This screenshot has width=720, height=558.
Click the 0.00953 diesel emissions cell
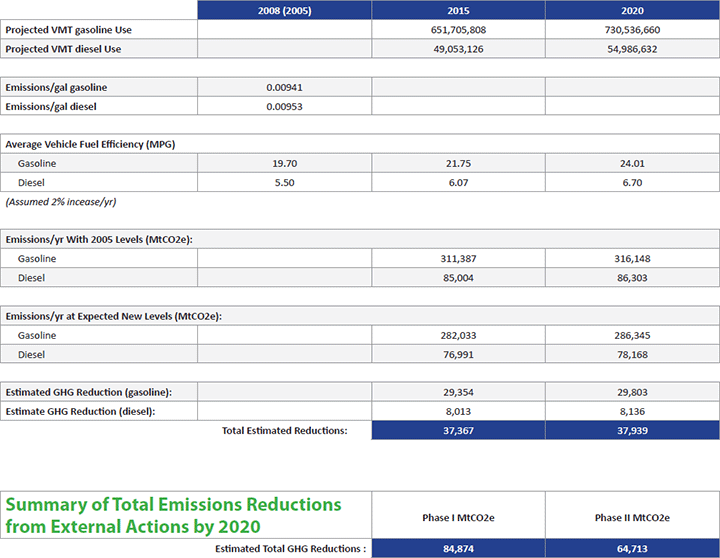point(284,106)
